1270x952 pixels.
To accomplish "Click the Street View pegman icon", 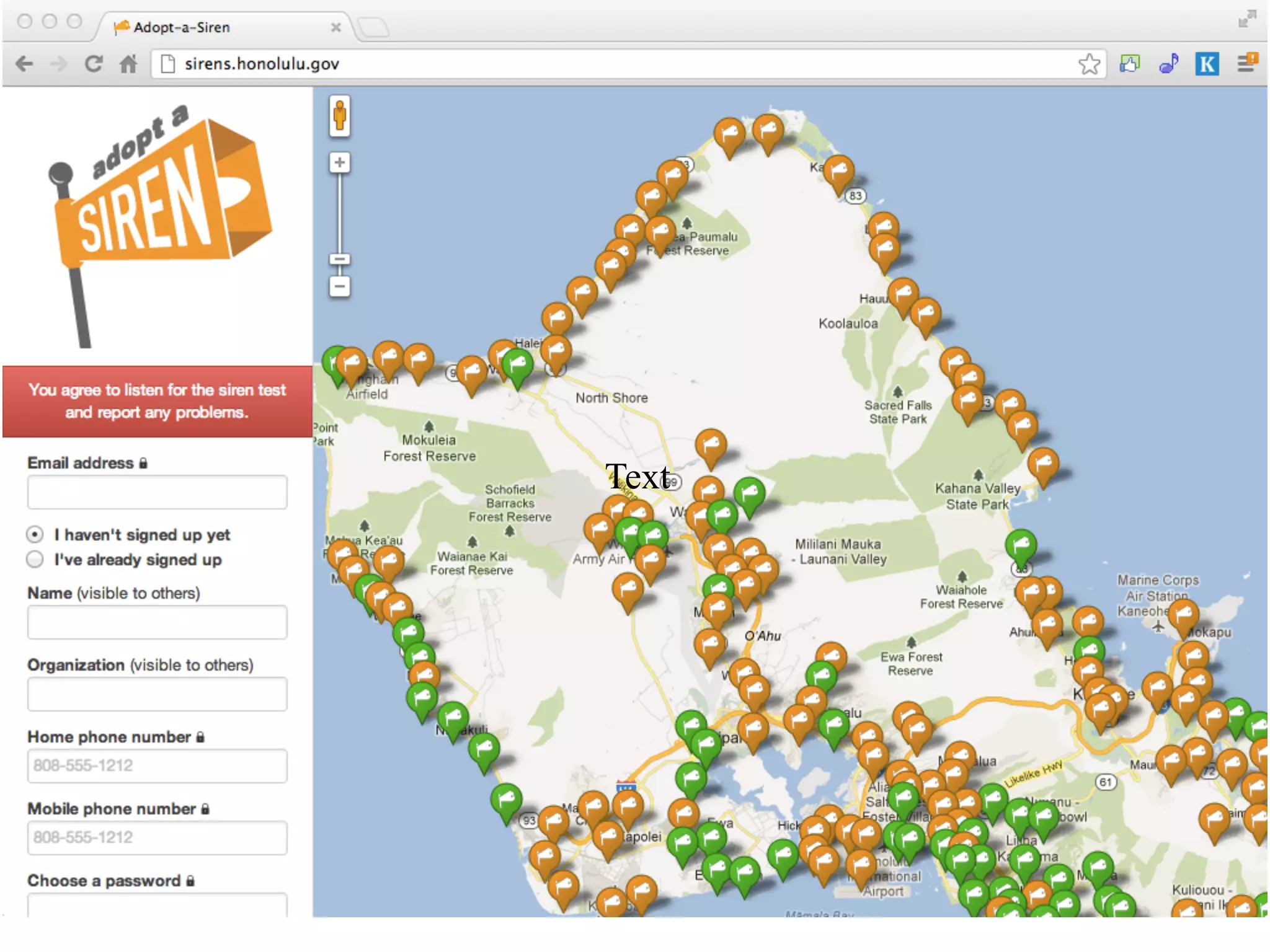I will (339, 116).
